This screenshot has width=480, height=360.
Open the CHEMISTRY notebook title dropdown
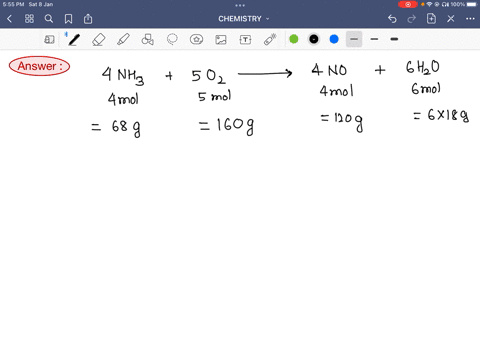pos(244,19)
